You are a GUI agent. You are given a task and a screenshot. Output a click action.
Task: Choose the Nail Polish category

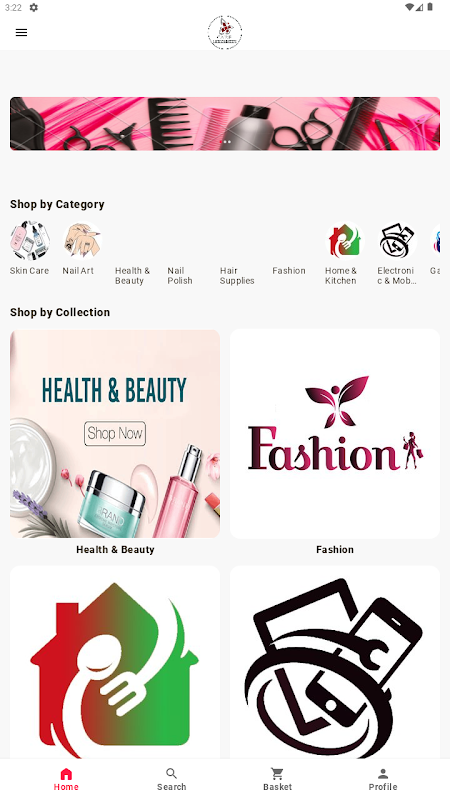[x=180, y=276]
